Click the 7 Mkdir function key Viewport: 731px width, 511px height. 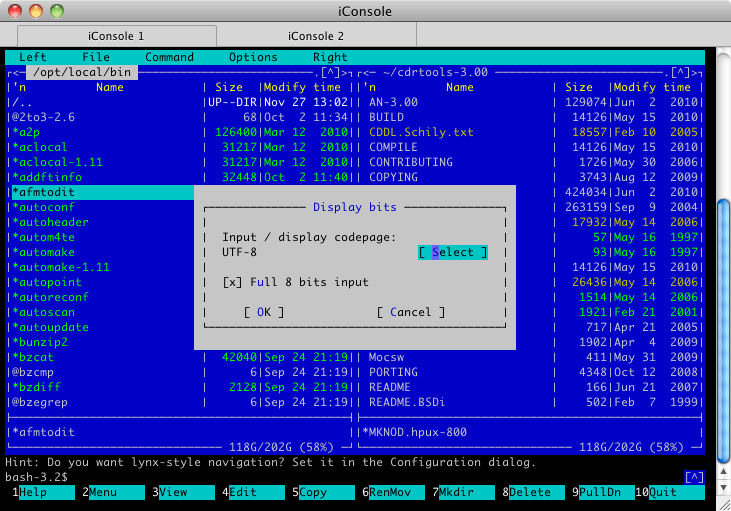(x=463, y=492)
